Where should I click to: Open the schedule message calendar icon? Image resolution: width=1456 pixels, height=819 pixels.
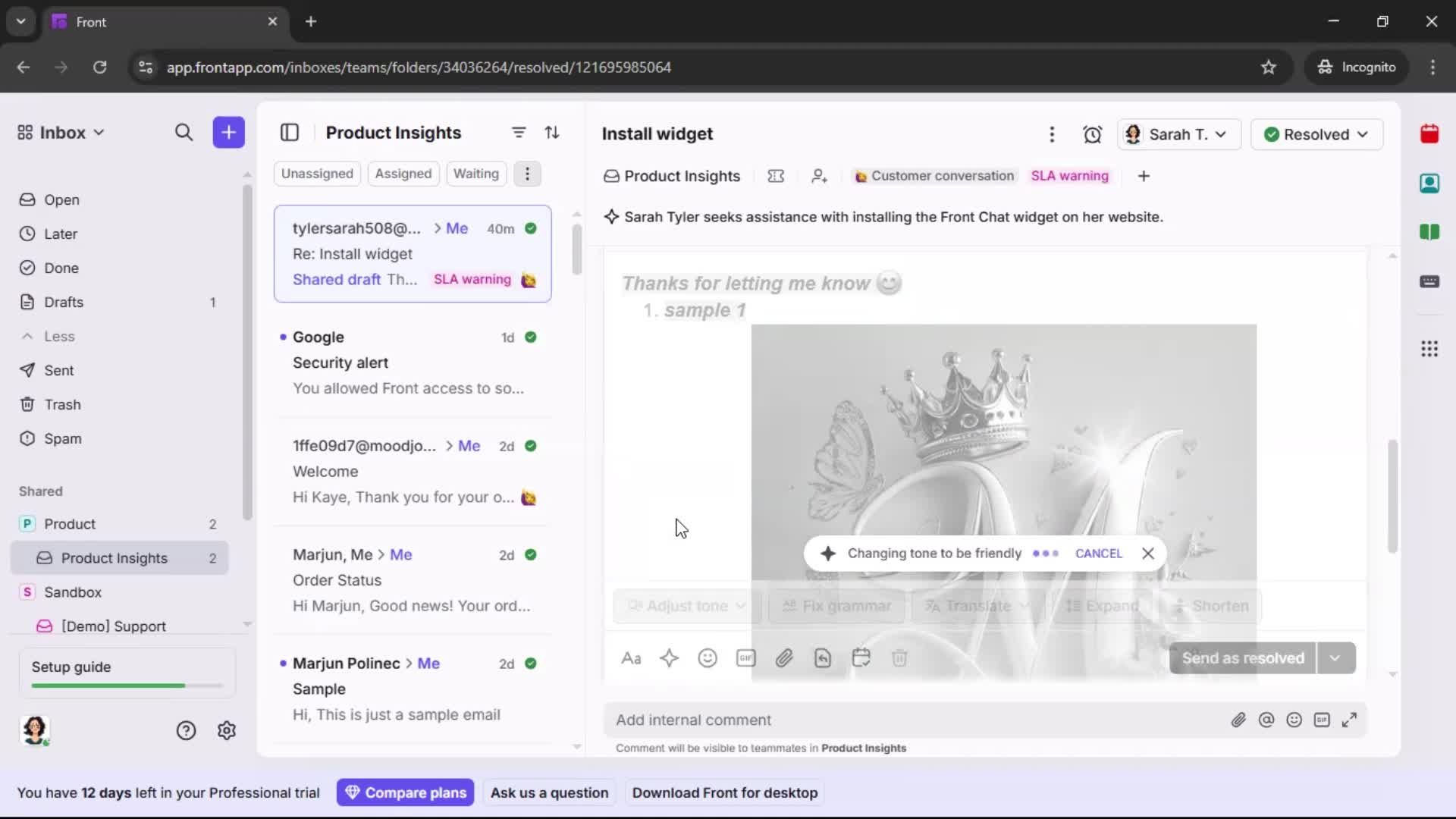coord(861,658)
